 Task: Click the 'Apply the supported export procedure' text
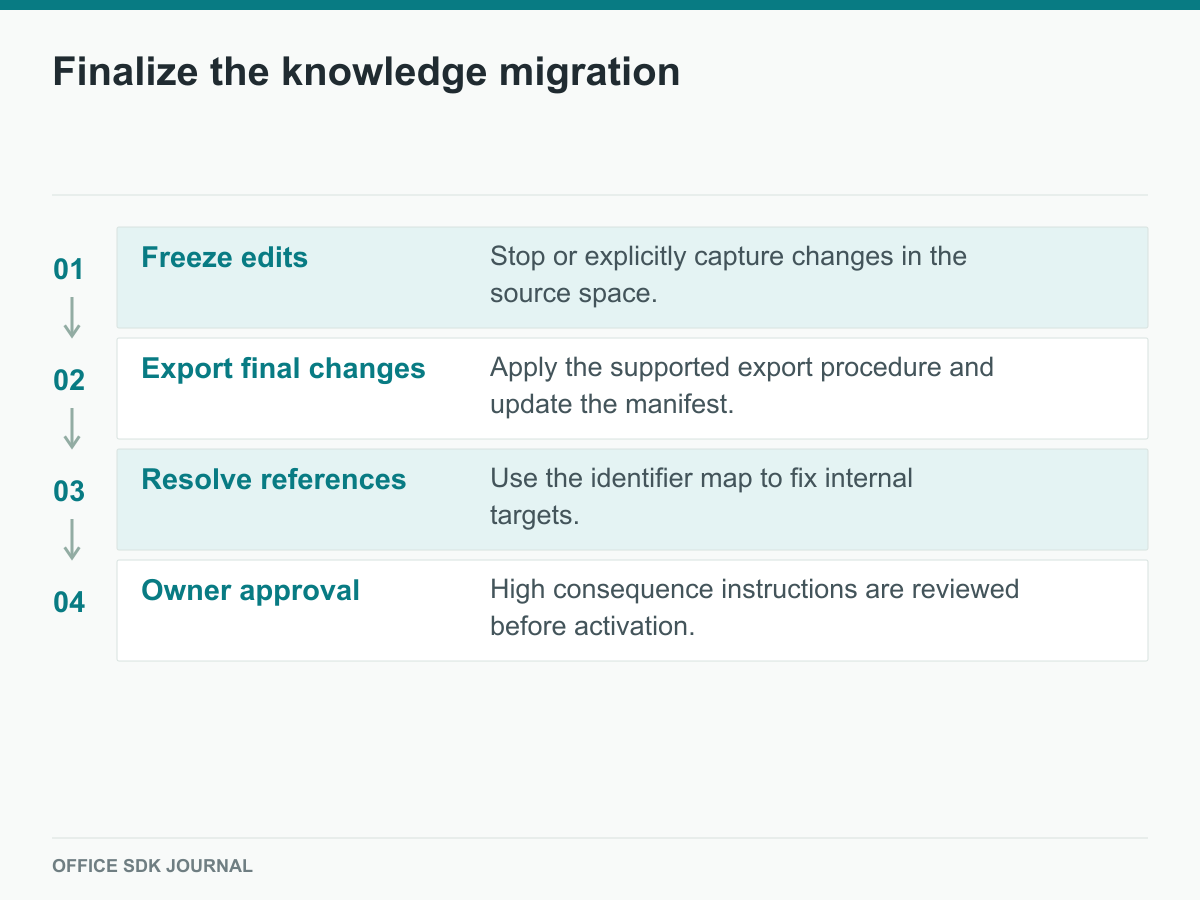[x=742, y=386]
